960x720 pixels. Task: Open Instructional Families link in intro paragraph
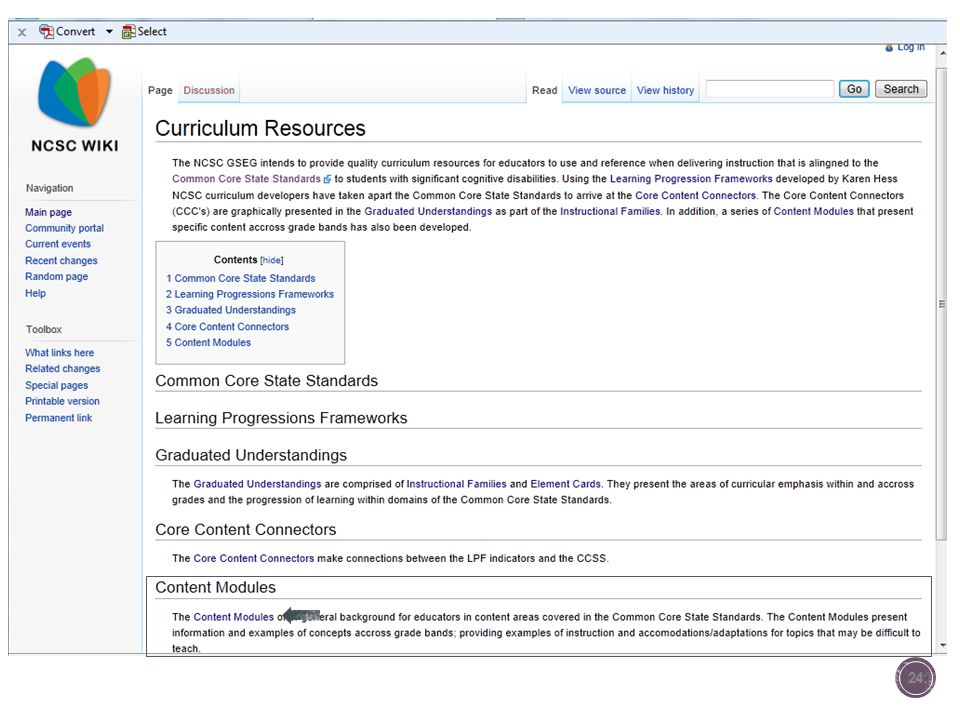(x=610, y=211)
